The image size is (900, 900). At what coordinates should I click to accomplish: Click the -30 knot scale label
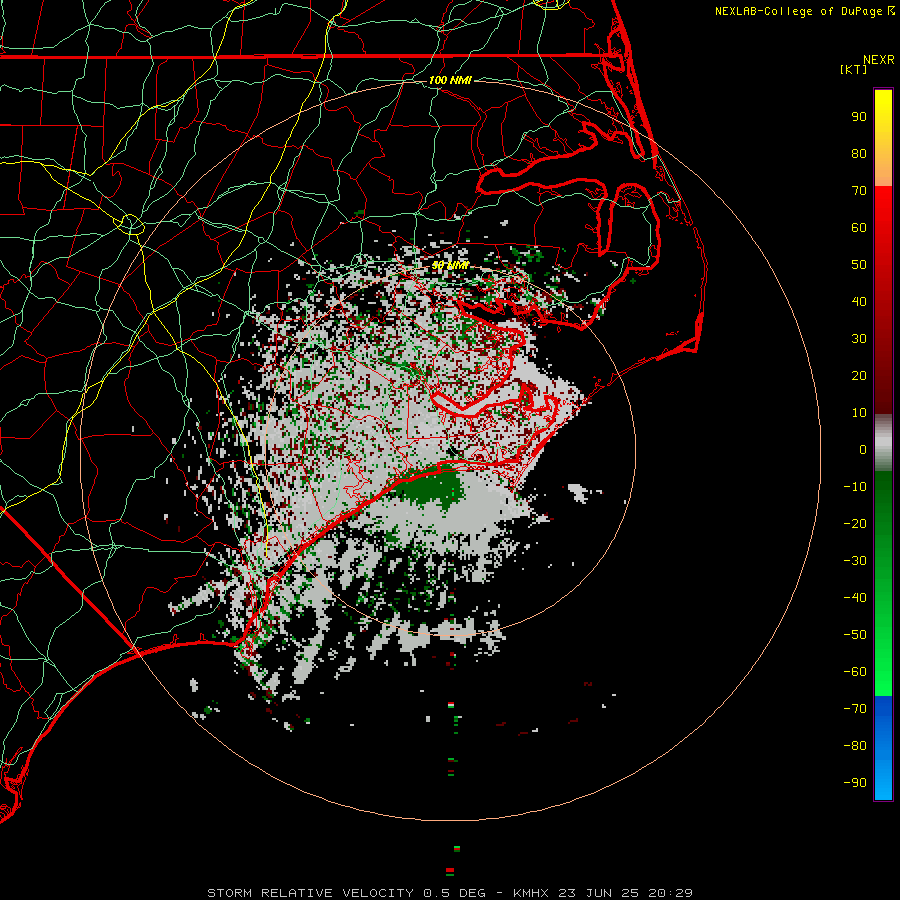[855, 561]
